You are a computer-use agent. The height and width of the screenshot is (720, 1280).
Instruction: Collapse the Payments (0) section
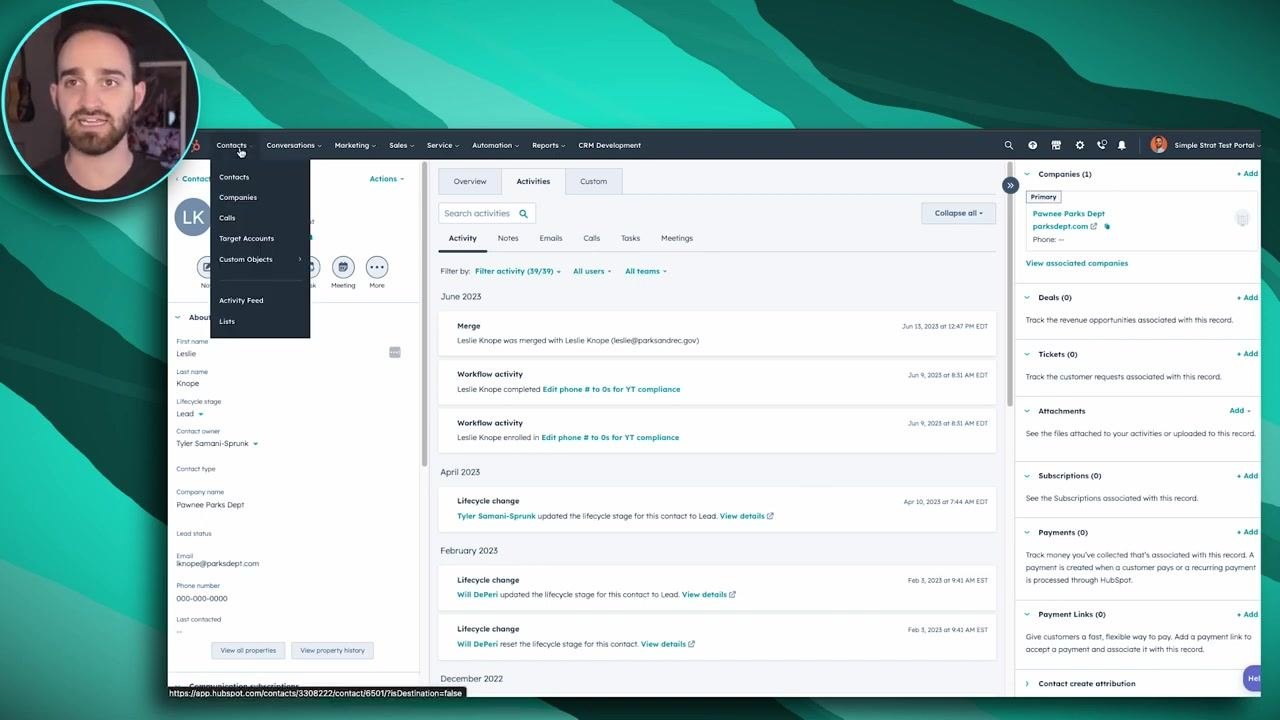(x=1027, y=533)
